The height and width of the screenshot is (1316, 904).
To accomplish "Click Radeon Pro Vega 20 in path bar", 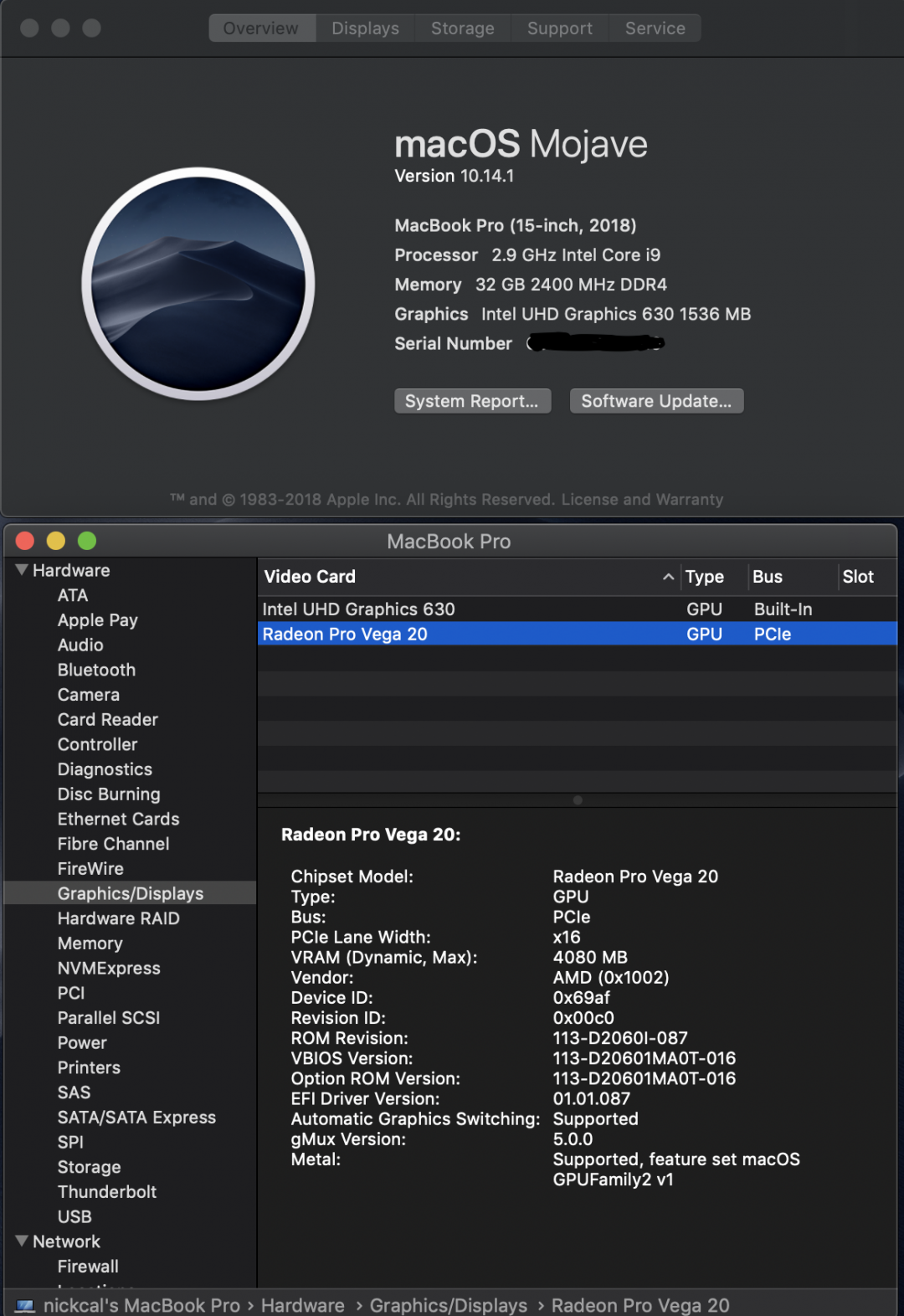I will click(x=640, y=1306).
